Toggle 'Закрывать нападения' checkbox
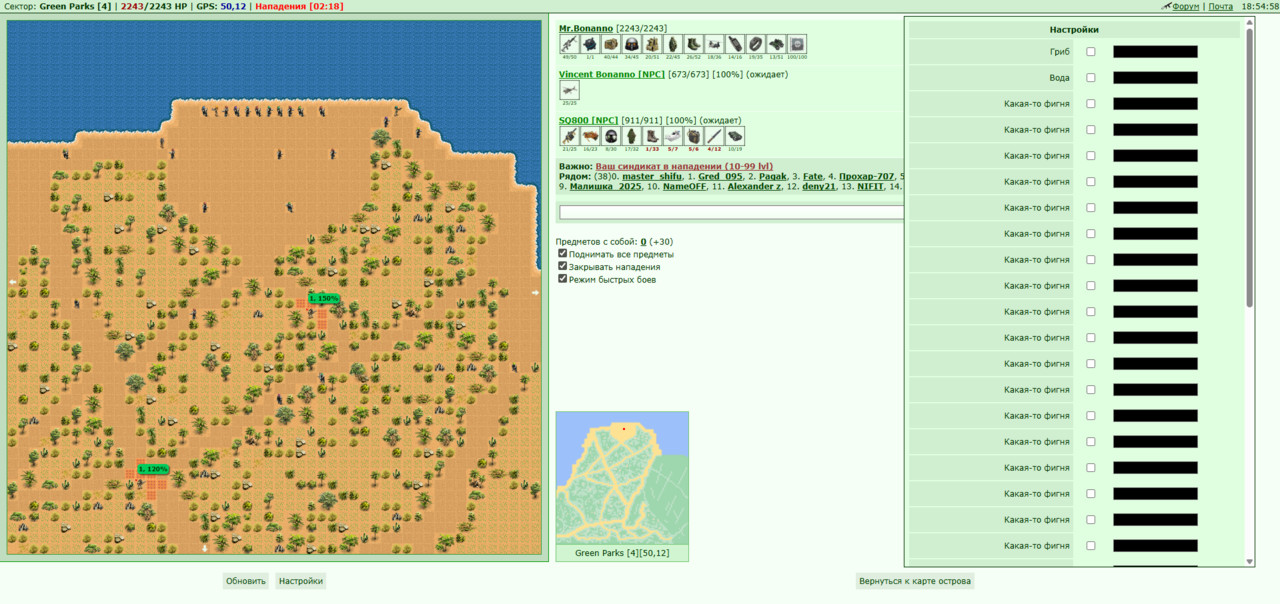 563,267
